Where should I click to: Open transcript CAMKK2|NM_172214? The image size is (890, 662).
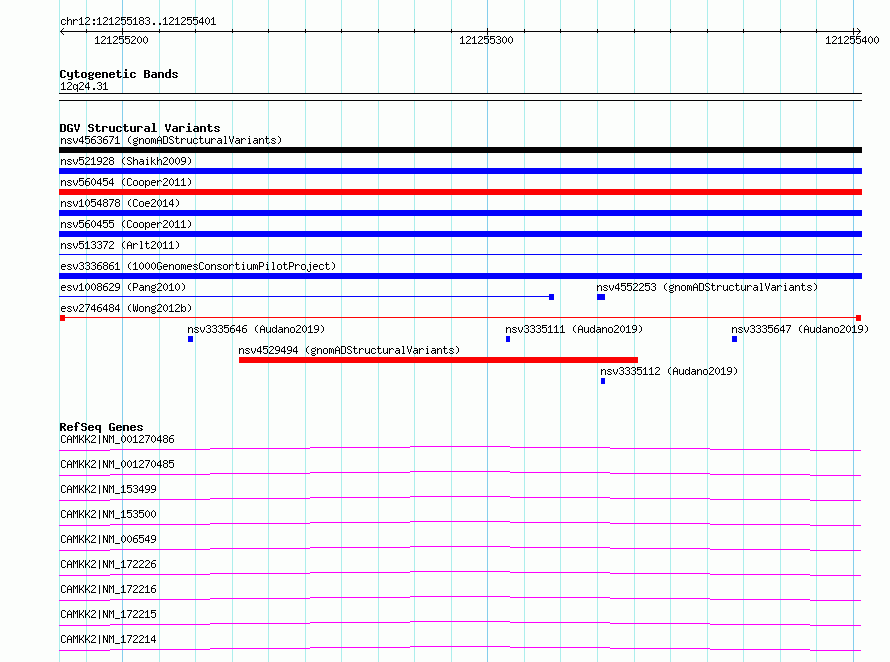coord(108,639)
